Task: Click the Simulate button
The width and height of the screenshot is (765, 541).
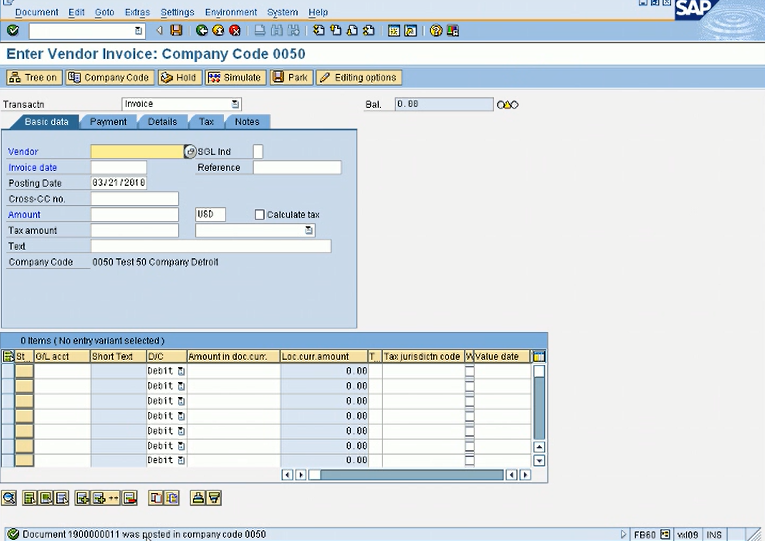Action: point(236,78)
